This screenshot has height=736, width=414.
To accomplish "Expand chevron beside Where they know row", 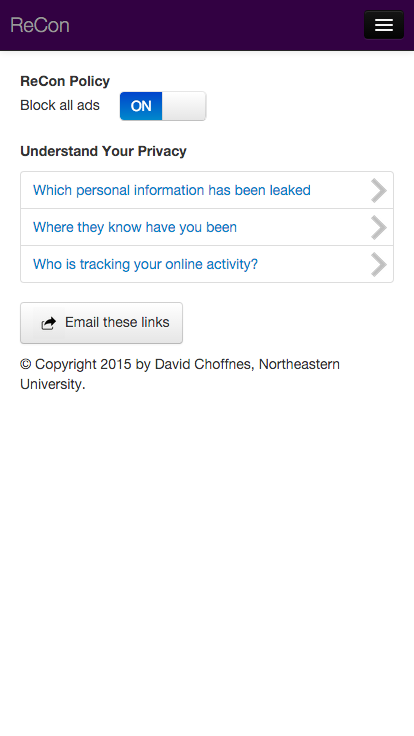I will pyautogui.click(x=379, y=227).
